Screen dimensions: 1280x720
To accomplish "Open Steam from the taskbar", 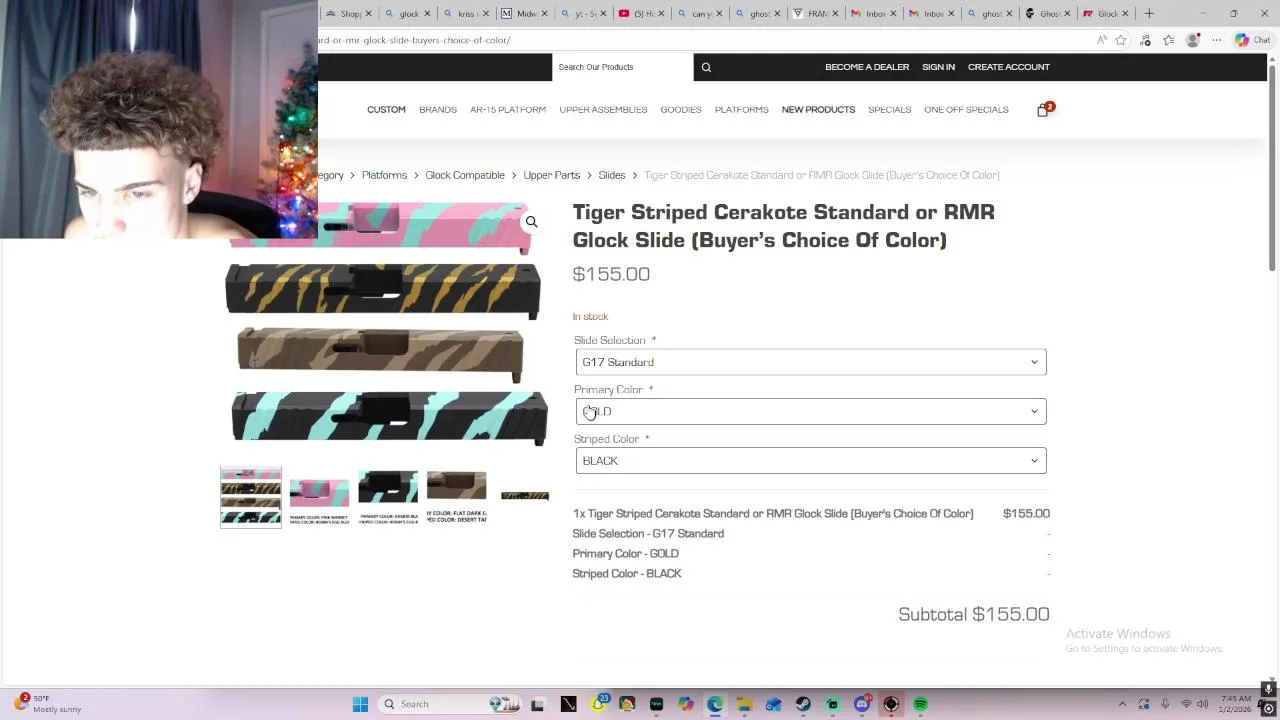I will (x=803, y=704).
